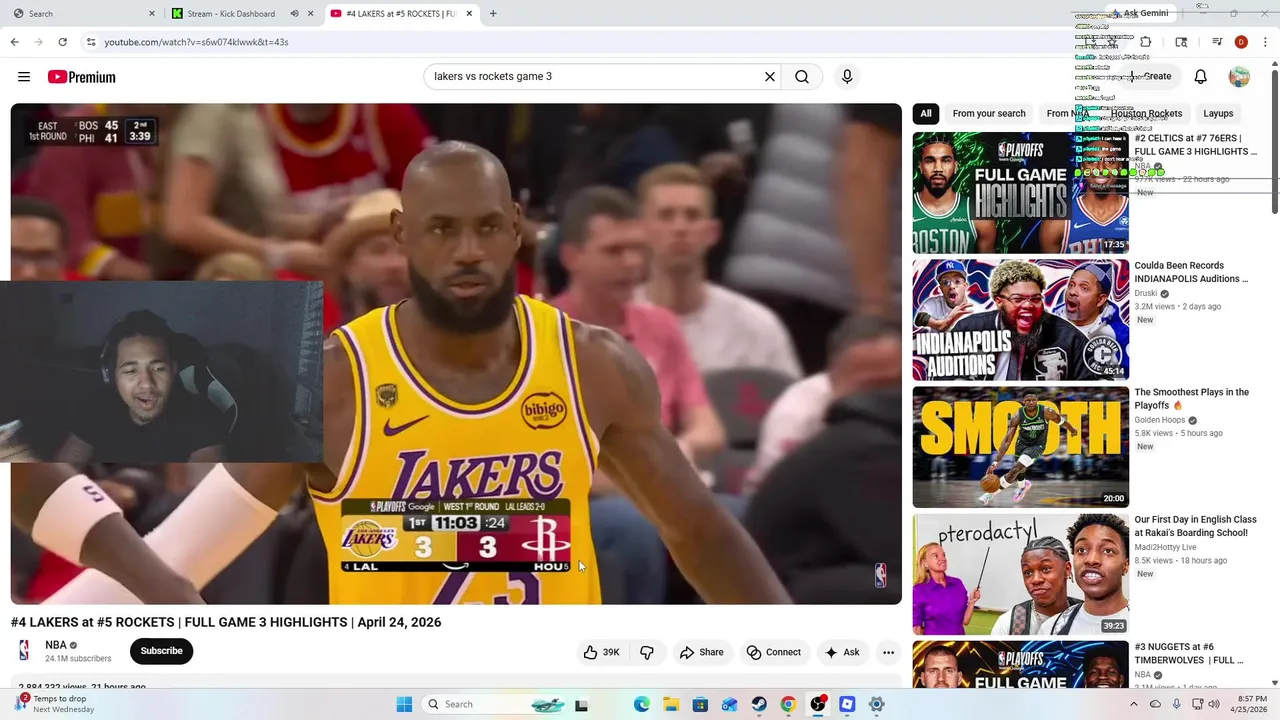
Task: Start voice search with the microphone
Action: click(847, 77)
